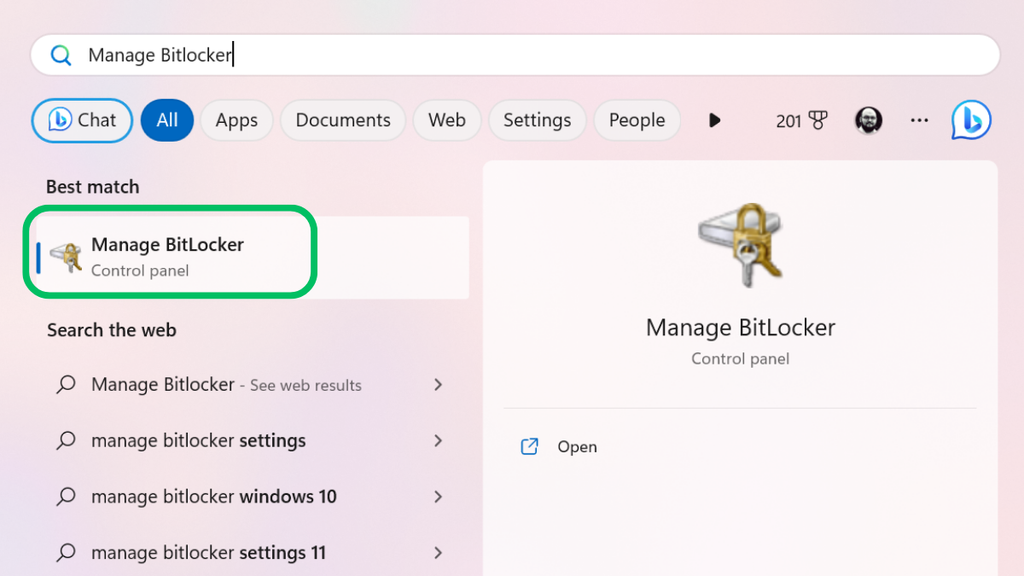Viewport: 1024px width, 576px height.
Task: Switch to the Documents filter tab
Action: [343, 120]
